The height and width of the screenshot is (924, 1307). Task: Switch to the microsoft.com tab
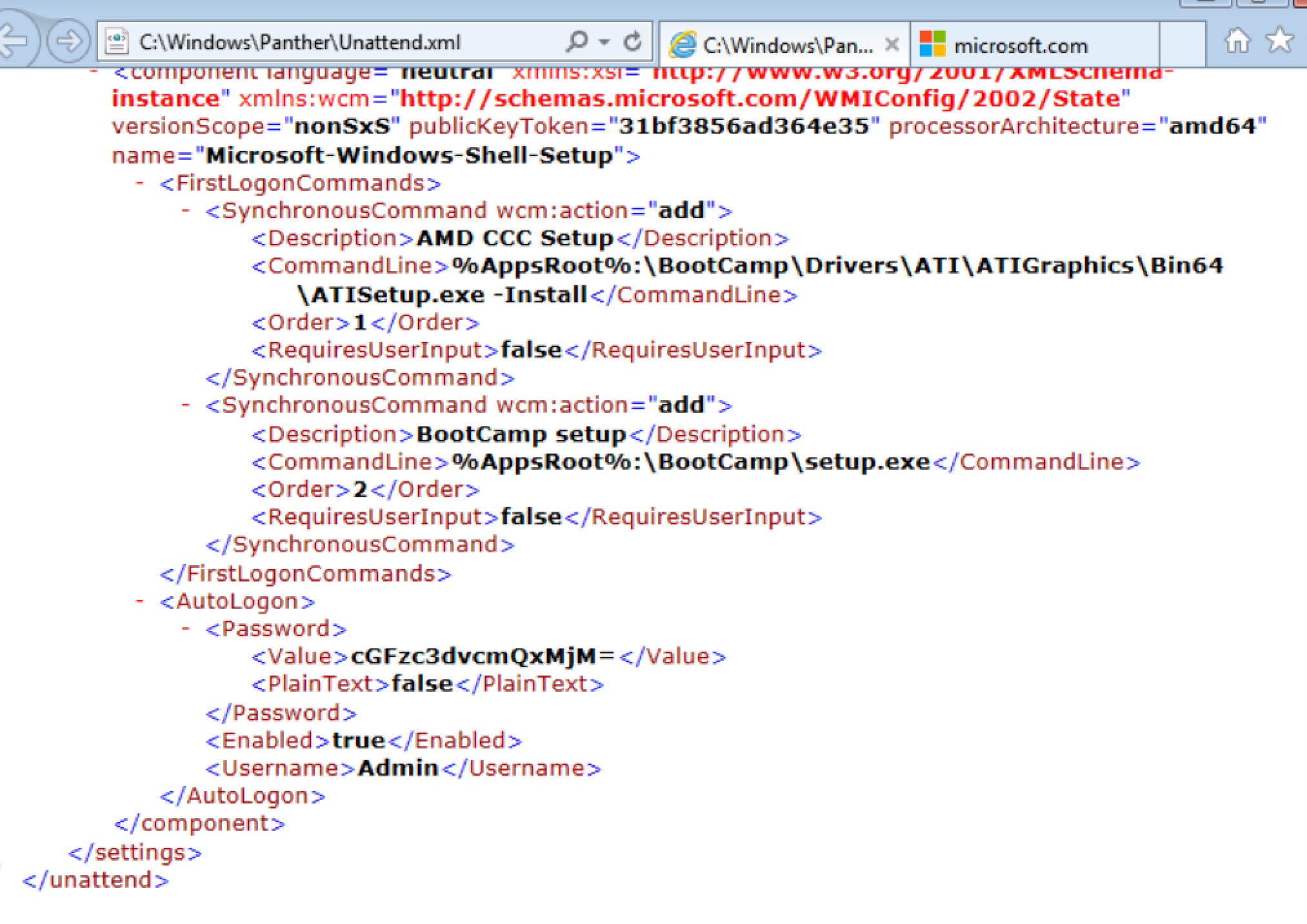[x=1035, y=45]
